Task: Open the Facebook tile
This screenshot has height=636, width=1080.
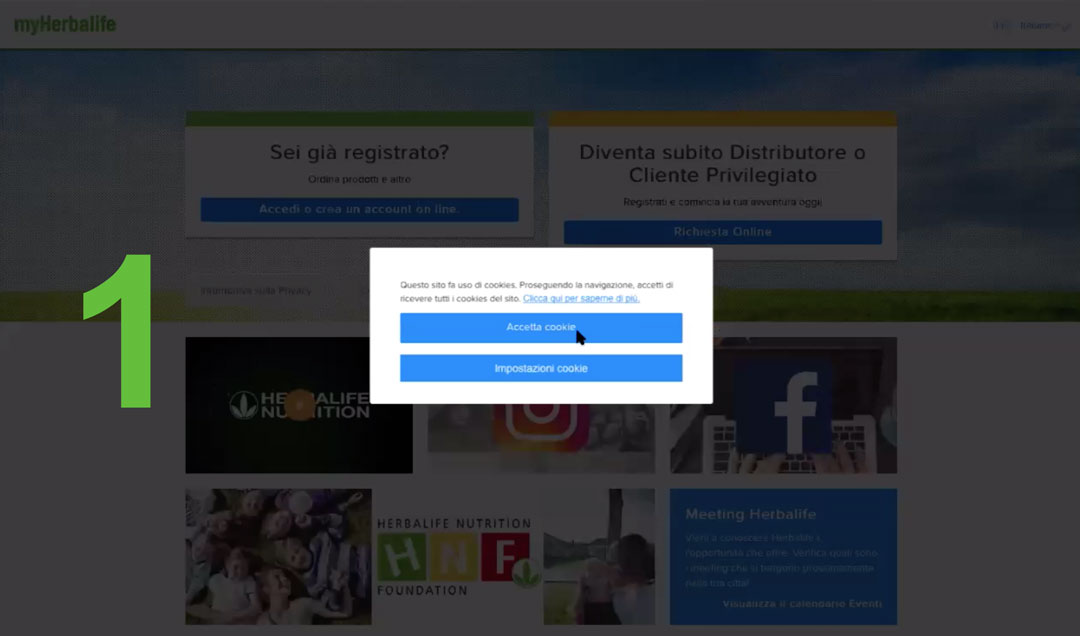Action: point(784,405)
